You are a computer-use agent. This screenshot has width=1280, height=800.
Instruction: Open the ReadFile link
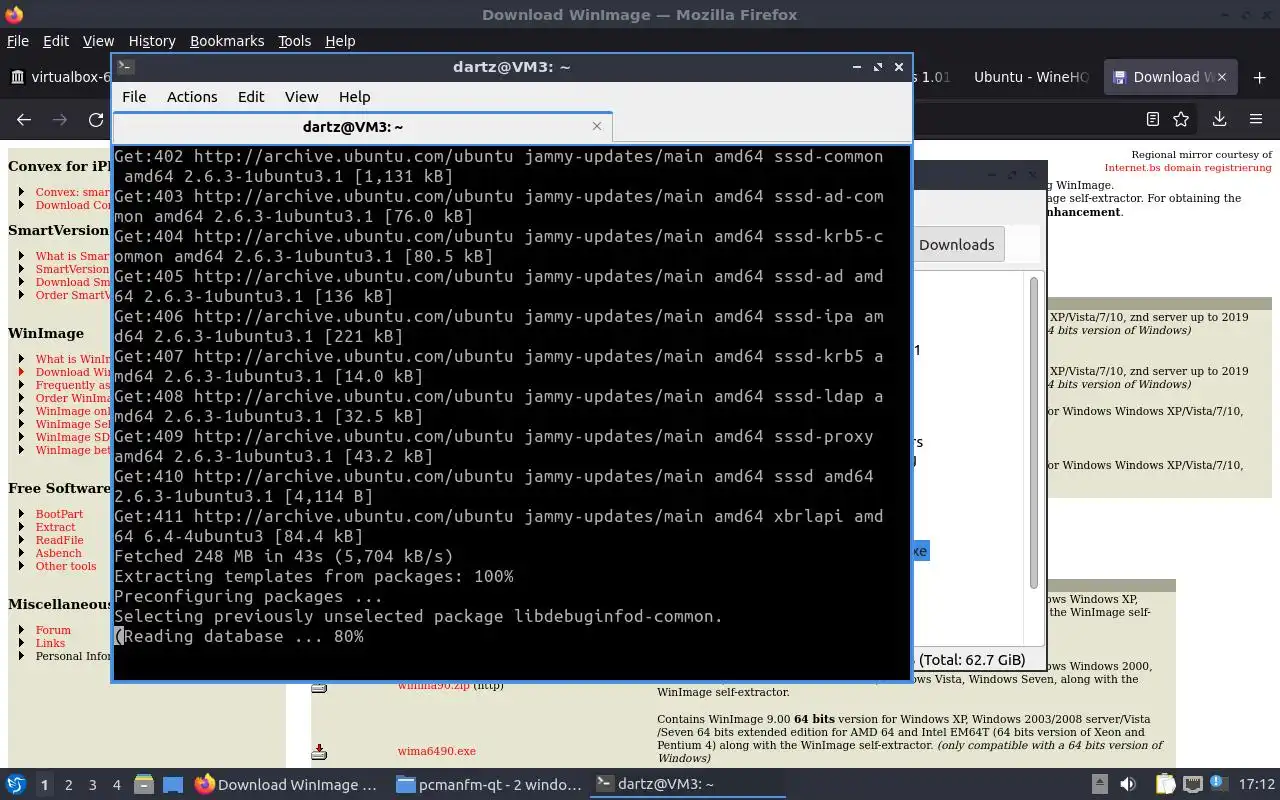(x=59, y=540)
